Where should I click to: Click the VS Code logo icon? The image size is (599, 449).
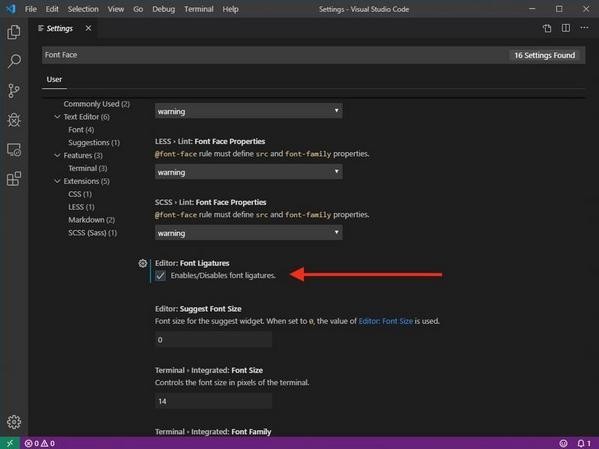11,8
